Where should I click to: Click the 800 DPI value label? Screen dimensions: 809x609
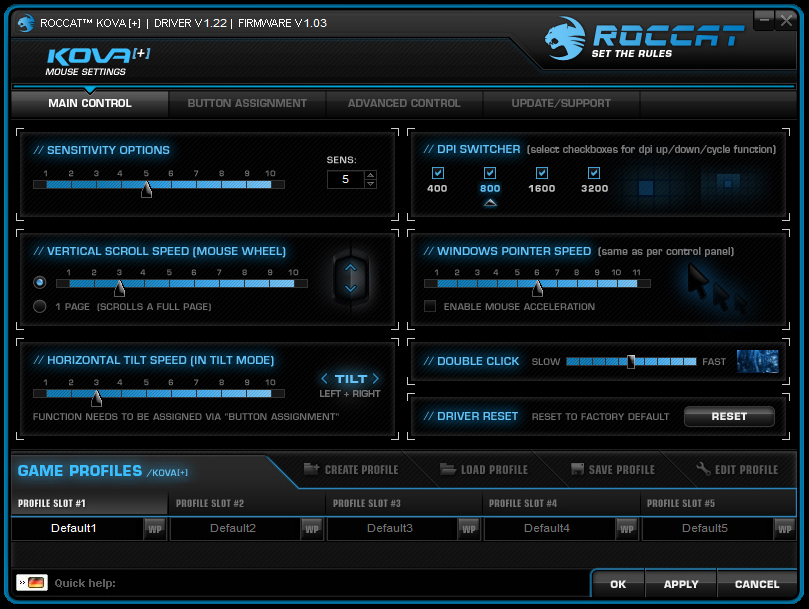490,188
